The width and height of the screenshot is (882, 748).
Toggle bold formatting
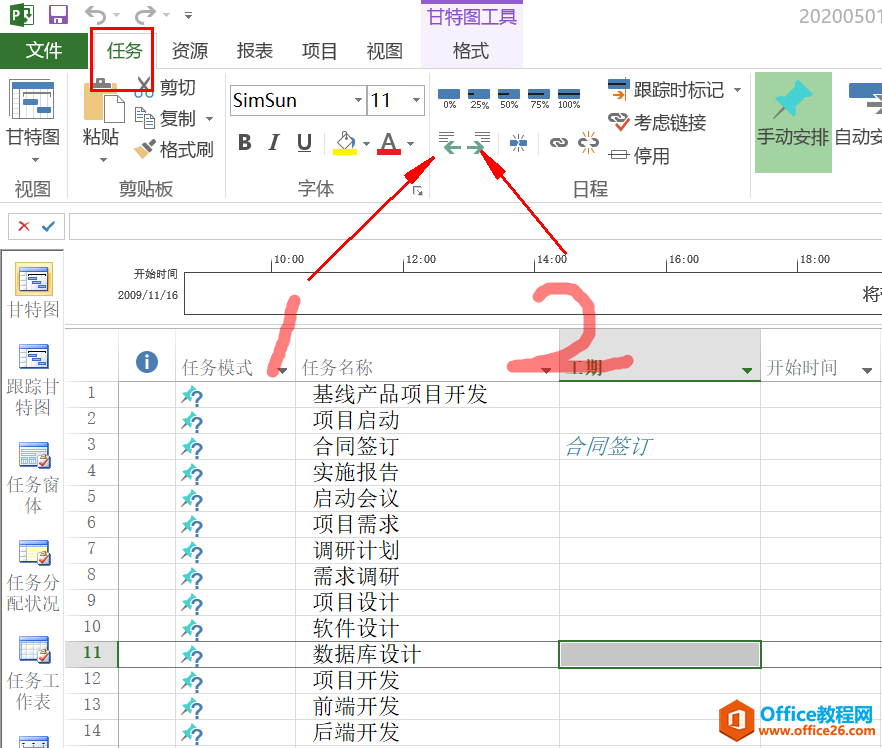(x=245, y=143)
